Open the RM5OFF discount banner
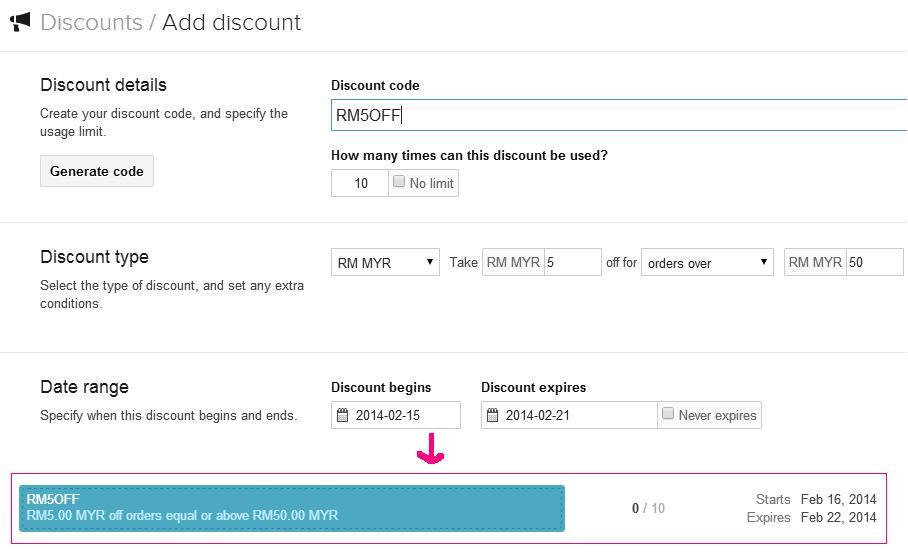The image size is (908, 553). pos(292,508)
